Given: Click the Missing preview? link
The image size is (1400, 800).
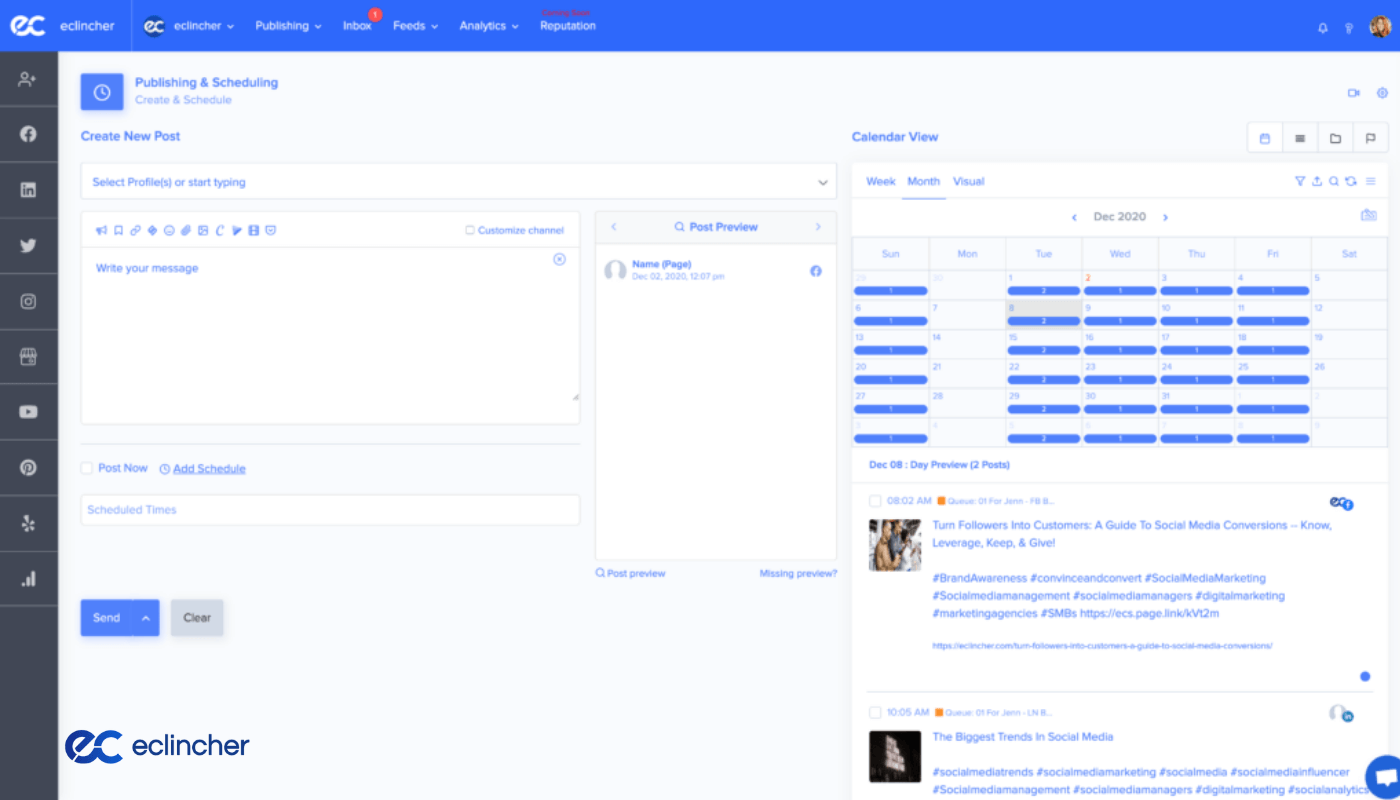Looking at the screenshot, I should (798, 573).
